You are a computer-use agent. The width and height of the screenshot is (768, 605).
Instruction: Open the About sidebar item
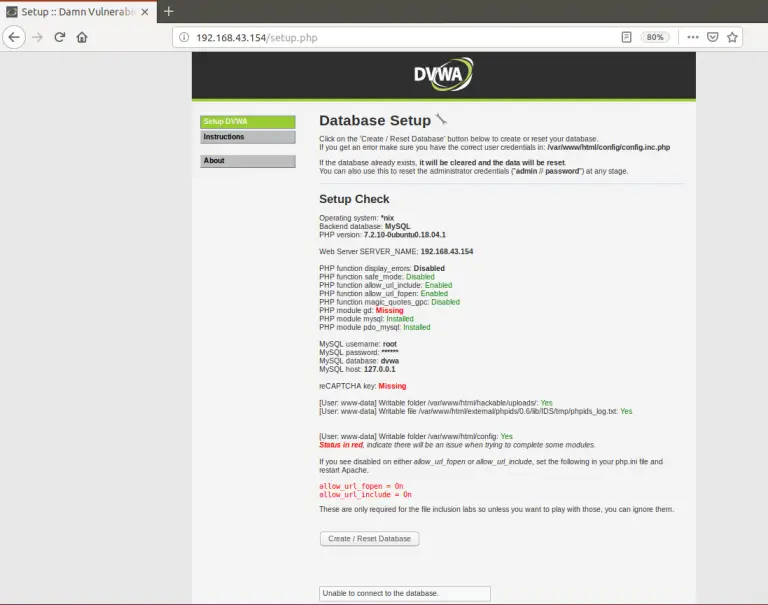tap(247, 161)
